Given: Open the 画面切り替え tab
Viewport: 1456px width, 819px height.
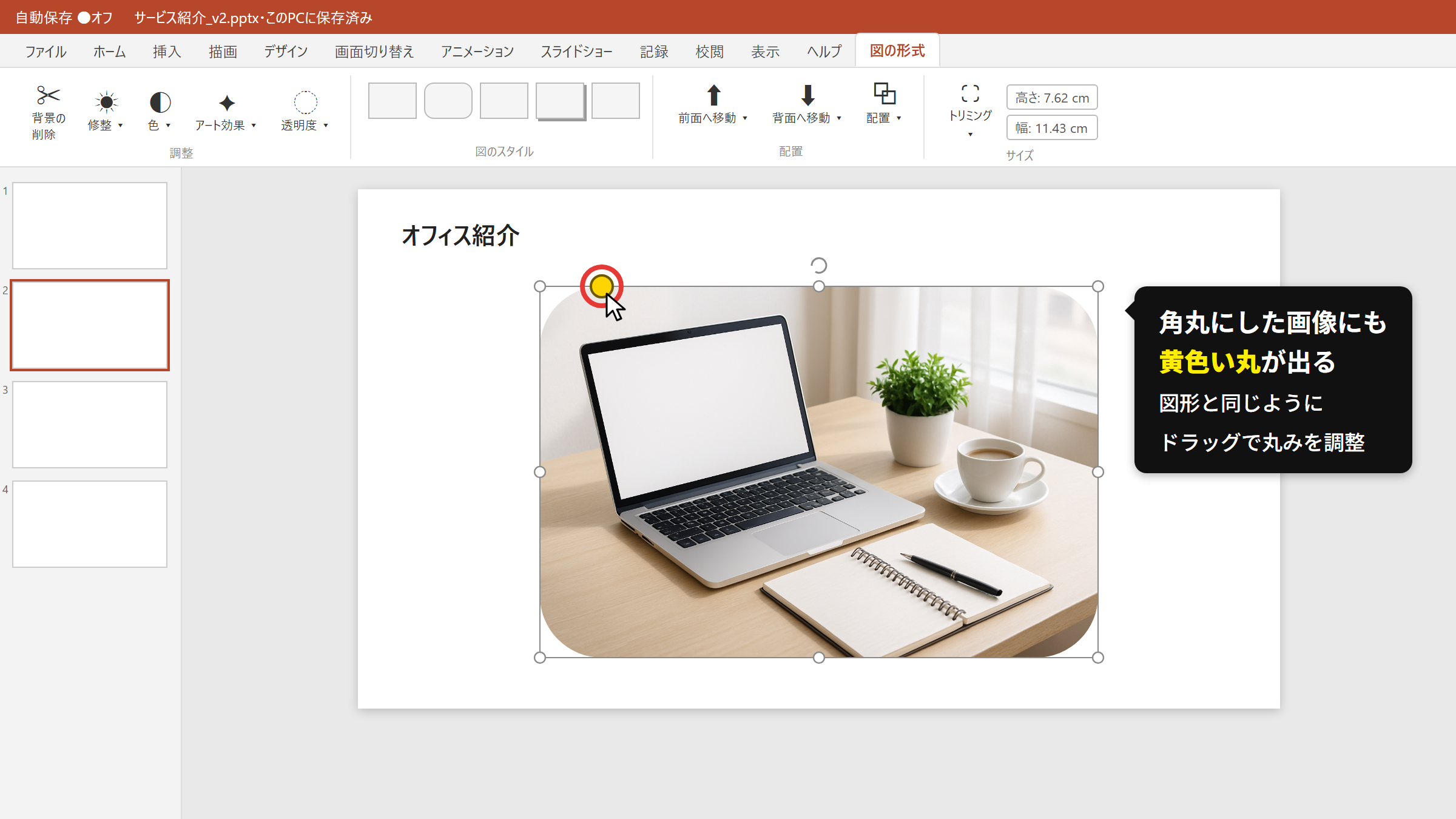Looking at the screenshot, I should tap(374, 52).
